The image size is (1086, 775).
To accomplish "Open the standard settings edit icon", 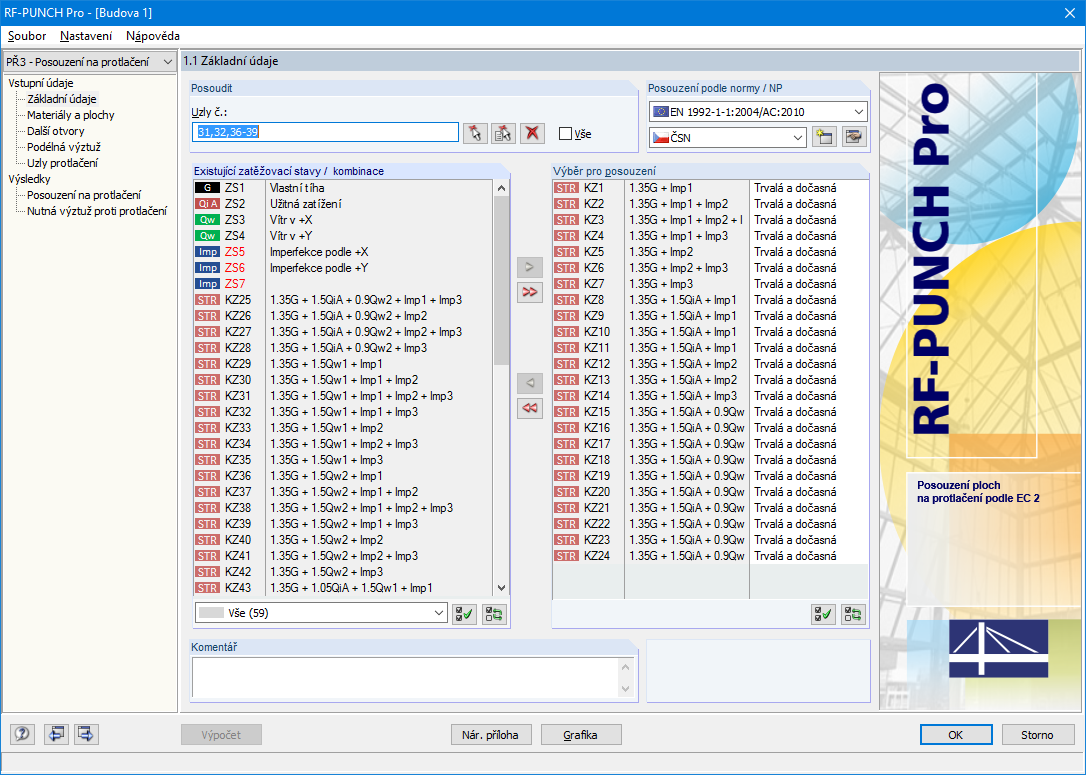I will click(855, 136).
